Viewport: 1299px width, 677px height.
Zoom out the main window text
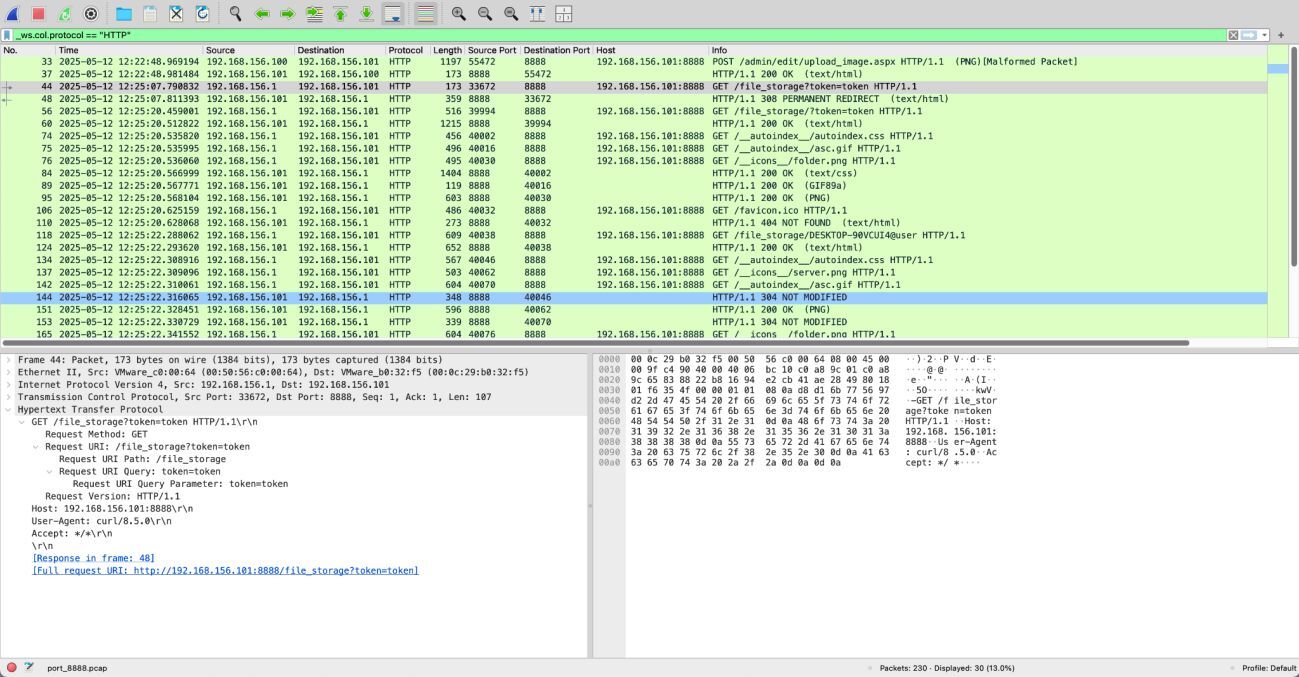click(x=485, y=14)
